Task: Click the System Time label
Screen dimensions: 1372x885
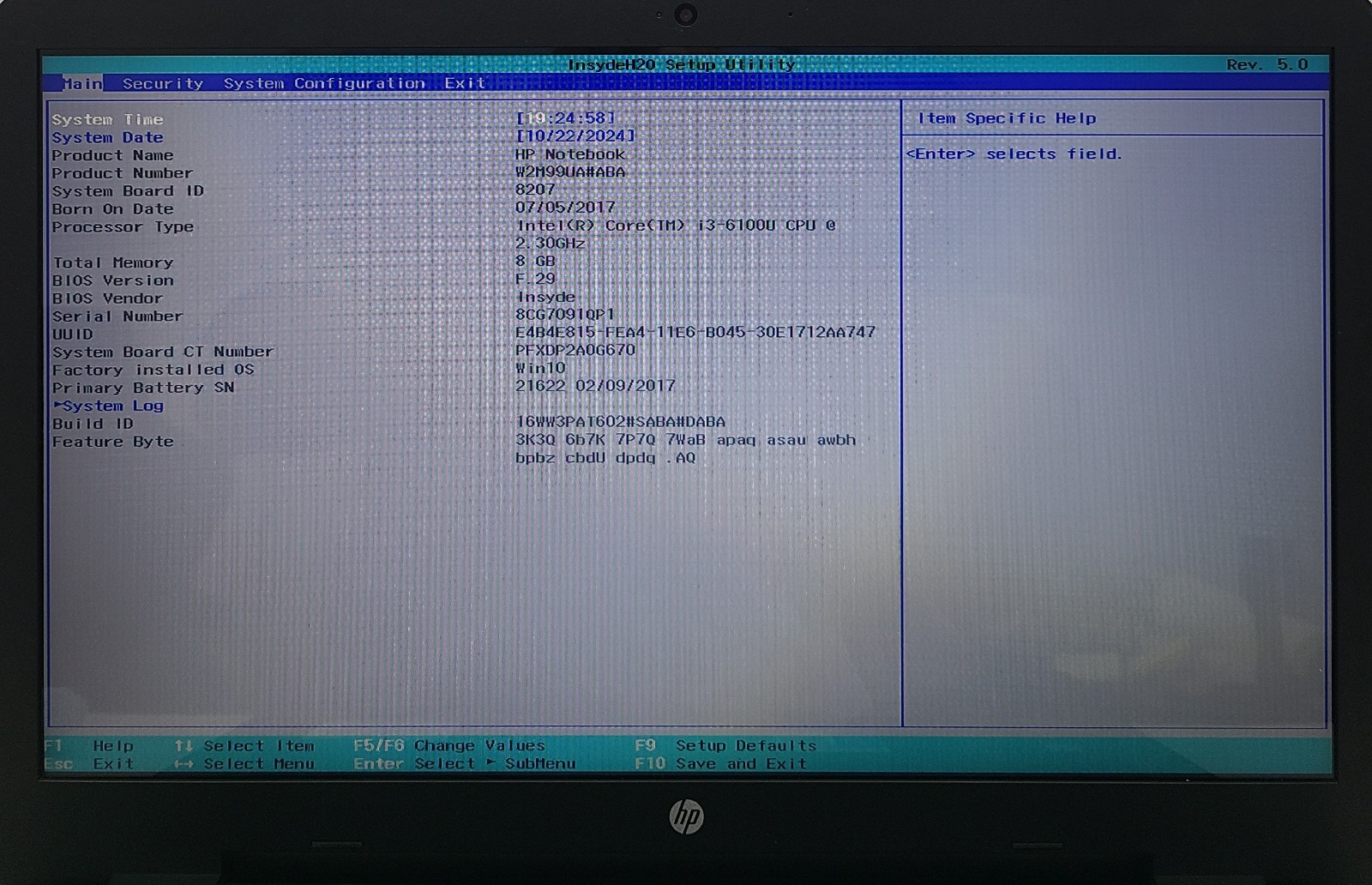Action: pos(107,119)
